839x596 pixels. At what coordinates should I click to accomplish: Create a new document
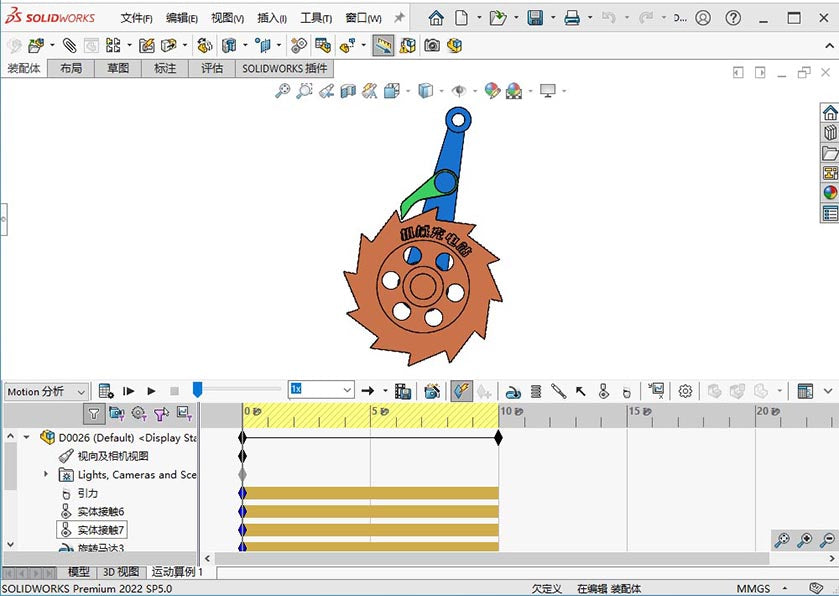point(461,18)
